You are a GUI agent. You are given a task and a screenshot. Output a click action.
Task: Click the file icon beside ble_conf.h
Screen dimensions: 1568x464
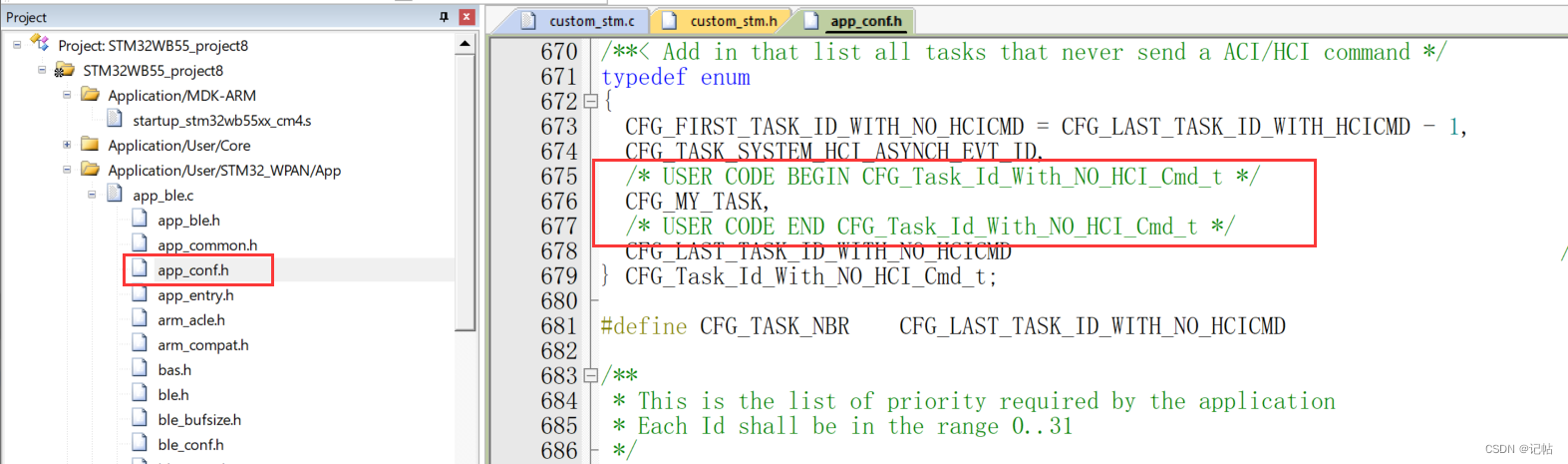click(x=140, y=444)
